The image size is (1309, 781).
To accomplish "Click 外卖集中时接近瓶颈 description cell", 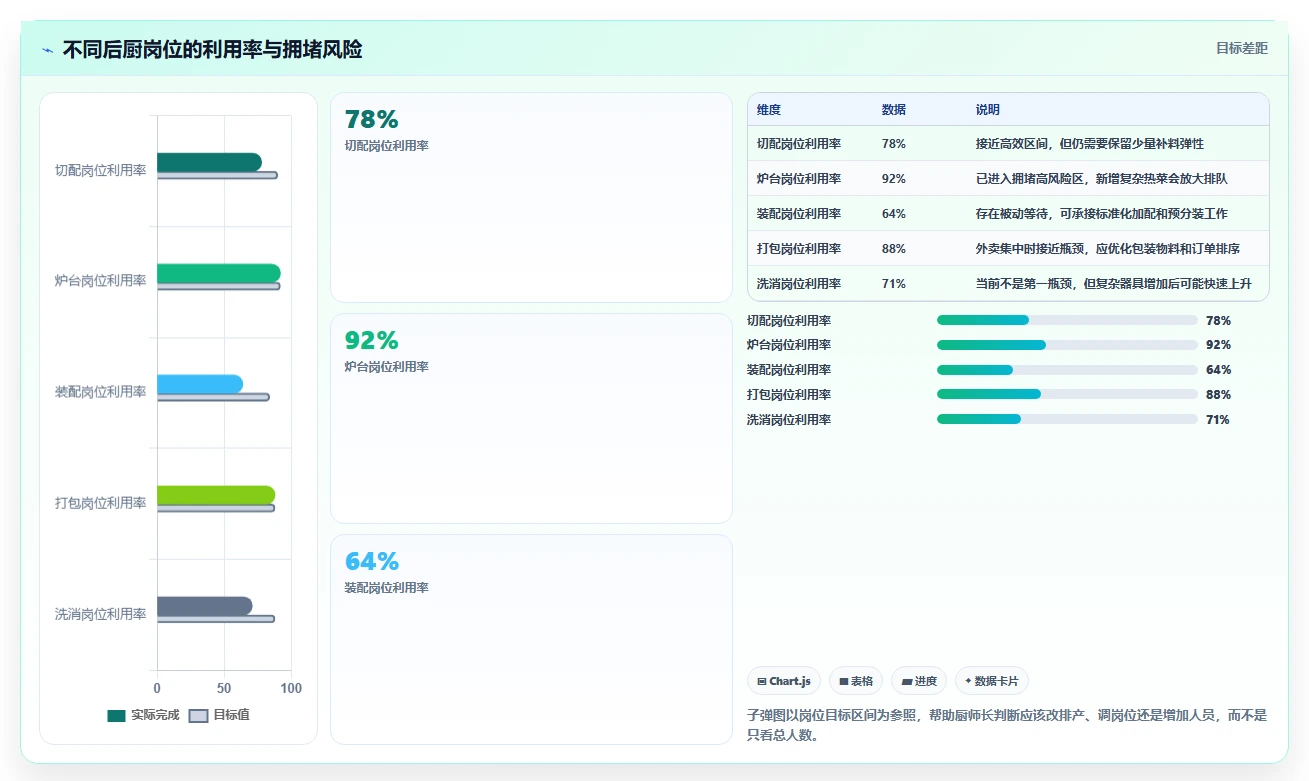I will pos(1107,249).
